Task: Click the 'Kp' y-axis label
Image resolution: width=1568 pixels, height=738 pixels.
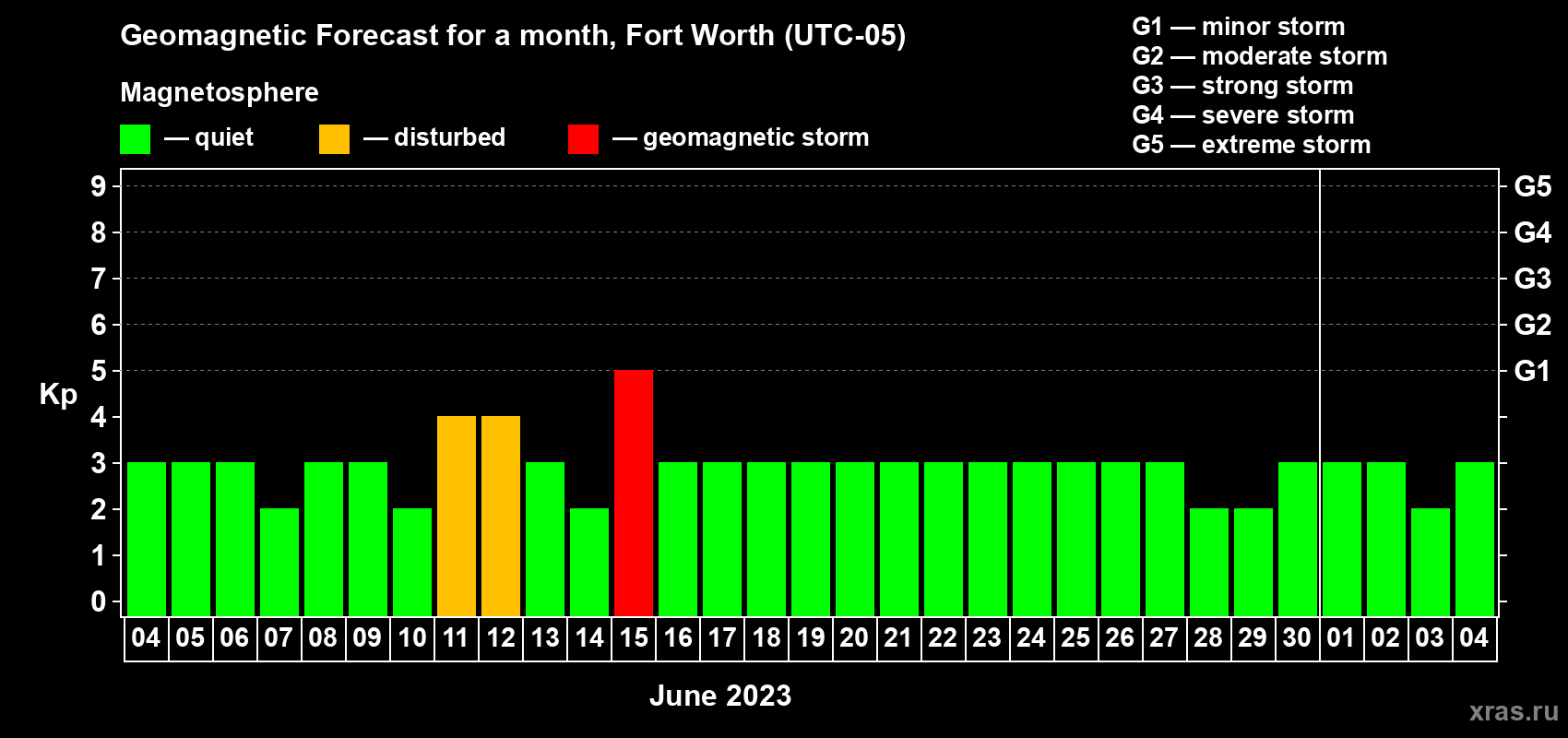Action: click(58, 395)
